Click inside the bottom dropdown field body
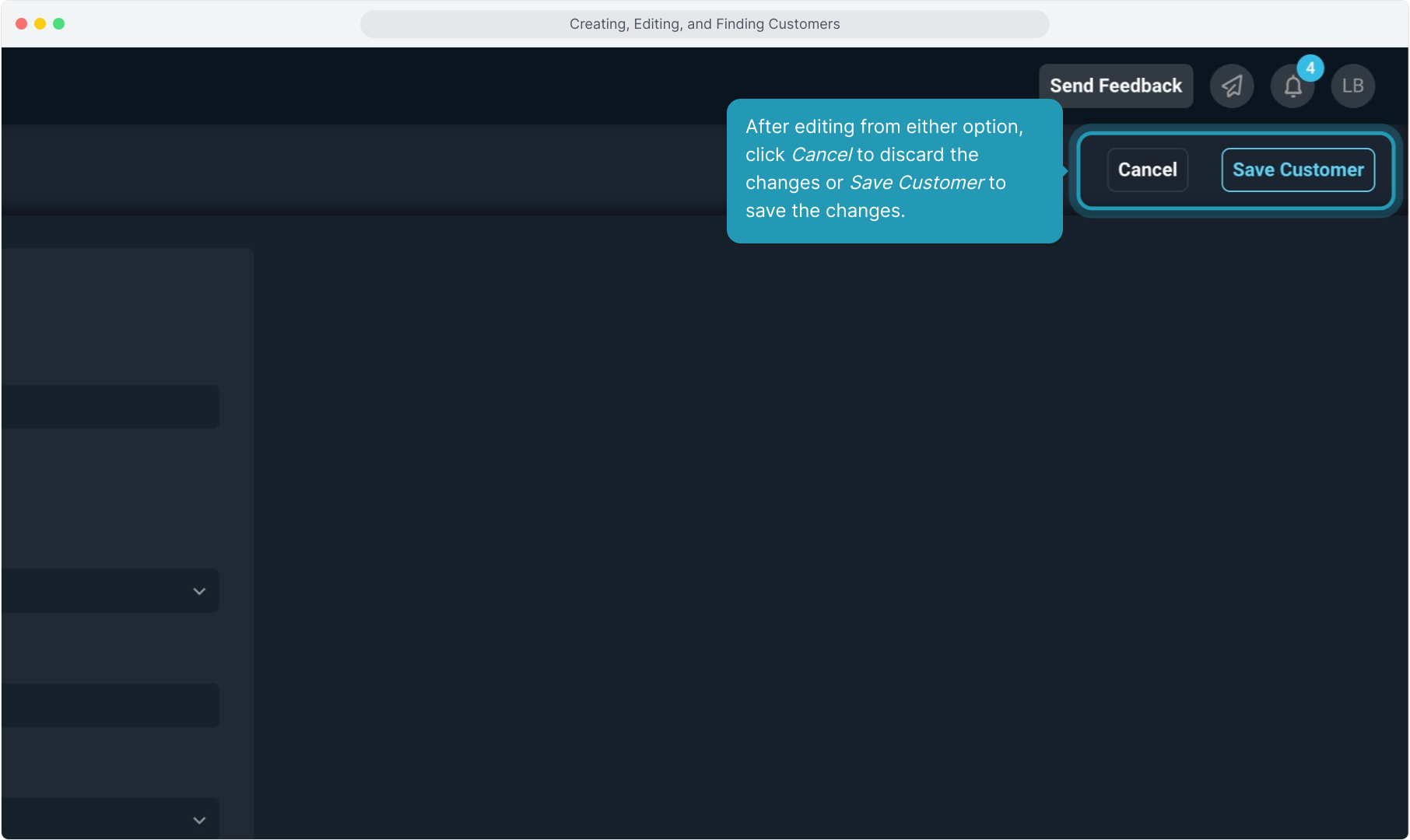Viewport: 1410px width, 840px height. (93, 818)
